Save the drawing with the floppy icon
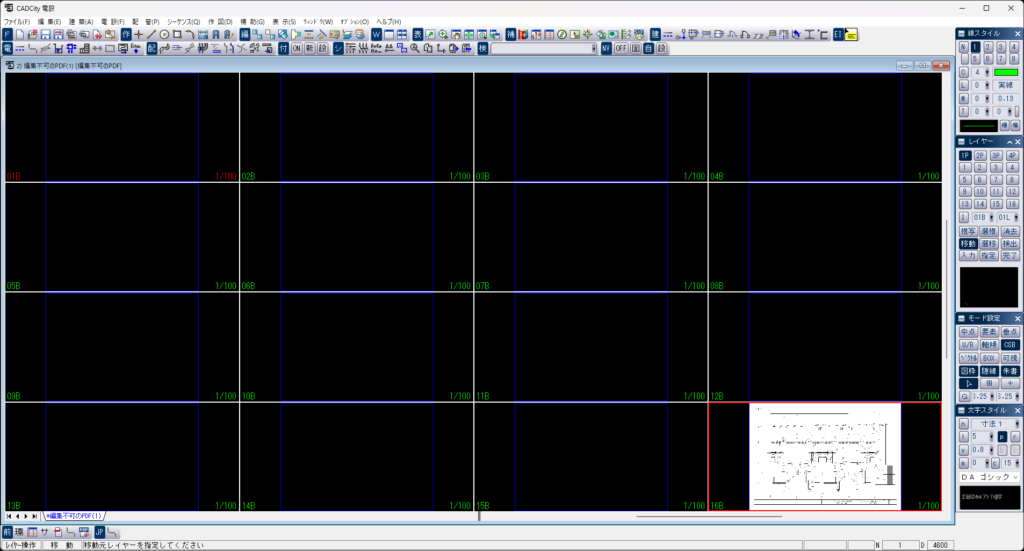Screen dimensions: 1024x551 [46, 35]
